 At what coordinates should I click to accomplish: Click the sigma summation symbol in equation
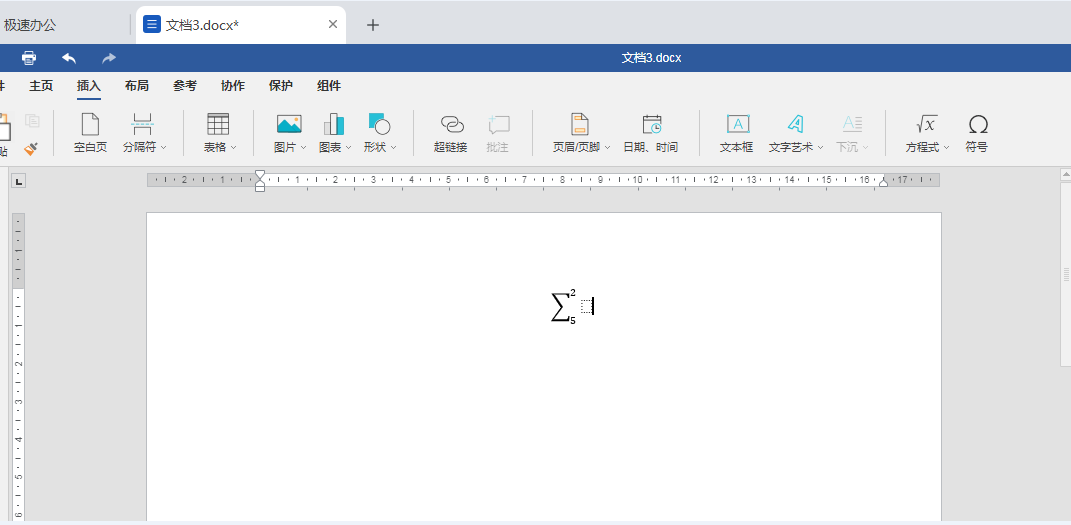pos(559,307)
